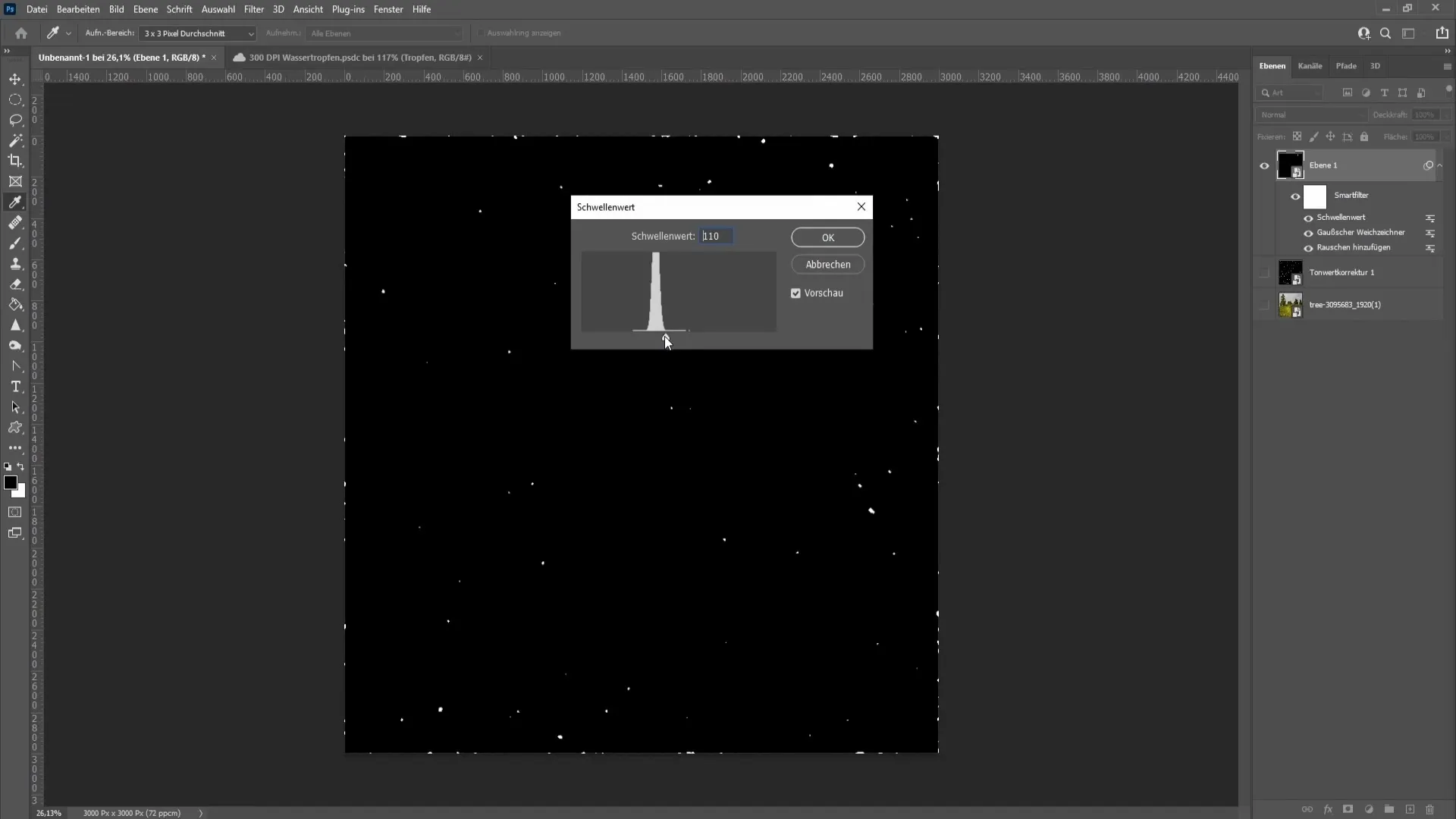Show the Tonwertkorrektur 1 layer

1264,273
